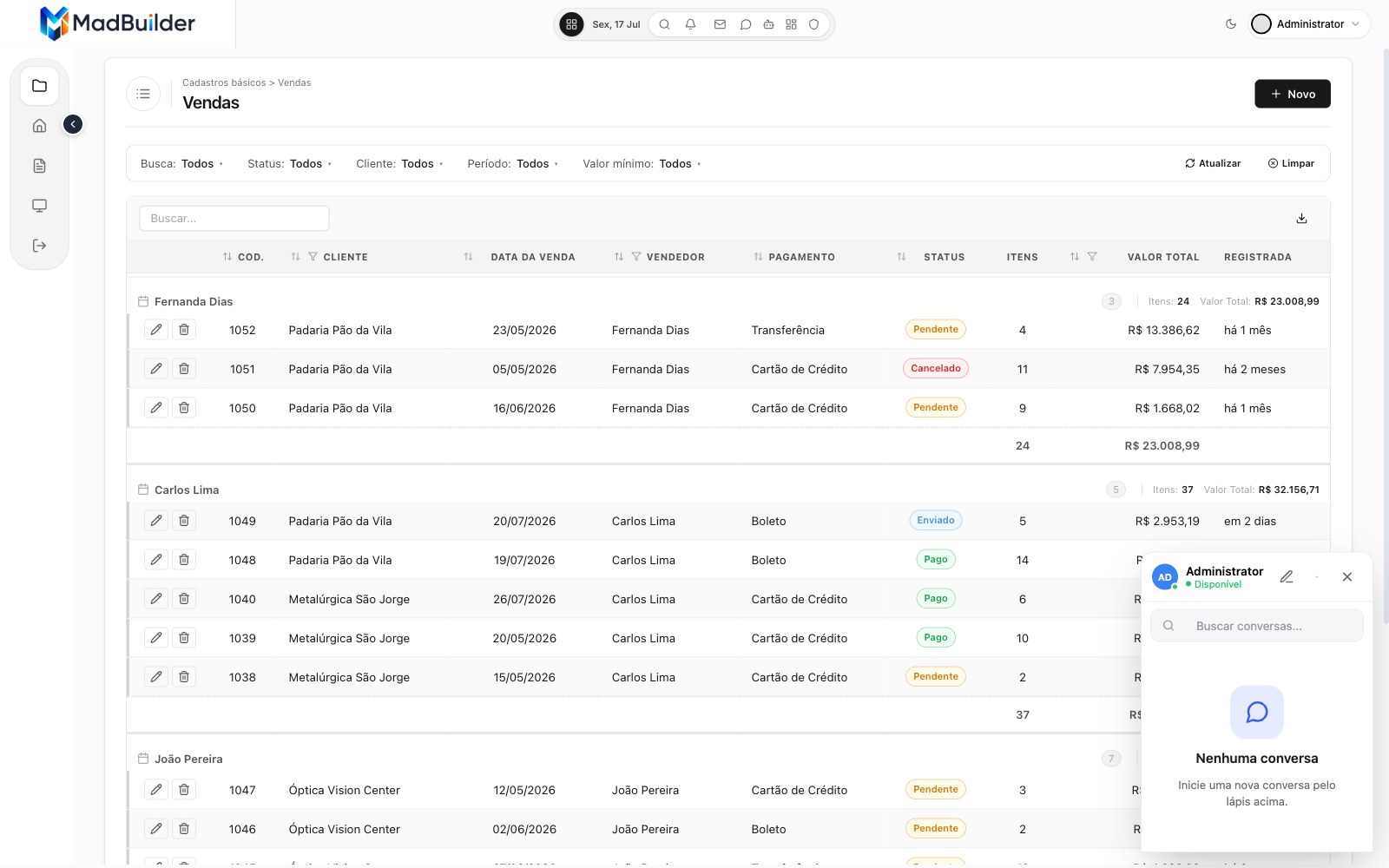Open the Período filter dropdown
This screenshot has height=868, width=1389.
point(512,164)
